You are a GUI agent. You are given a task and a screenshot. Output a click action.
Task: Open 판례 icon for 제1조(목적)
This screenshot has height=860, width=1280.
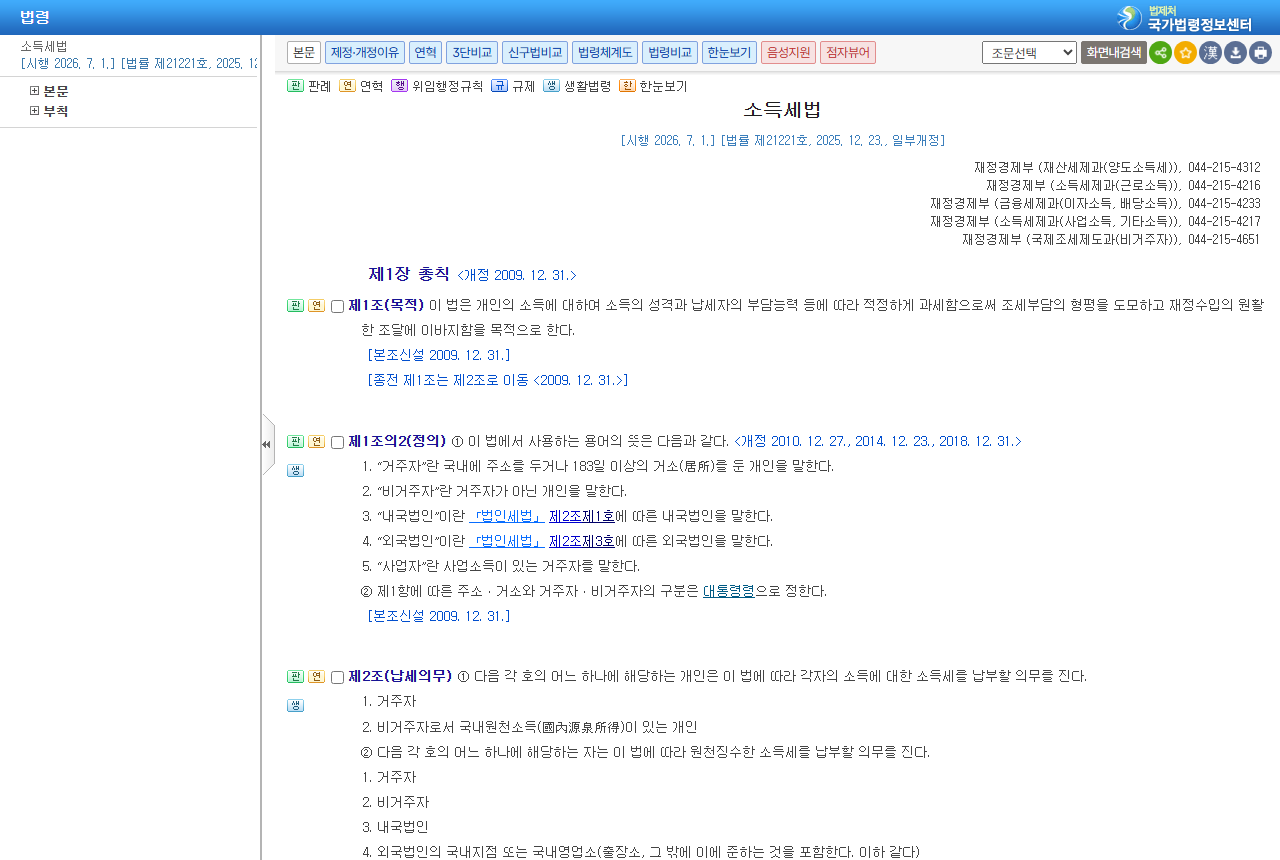click(x=295, y=306)
